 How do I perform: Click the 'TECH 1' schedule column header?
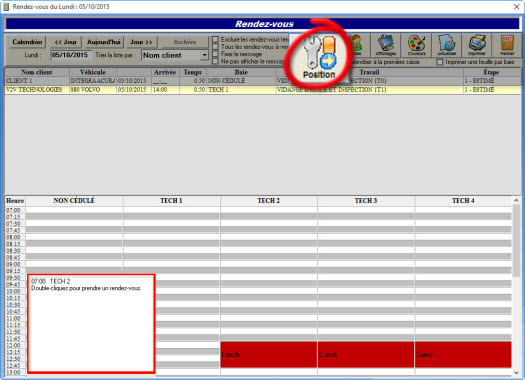(x=171, y=201)
